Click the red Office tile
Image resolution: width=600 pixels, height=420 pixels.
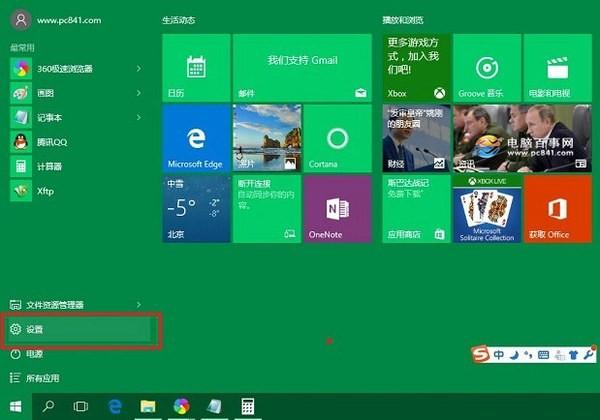[558, 208]
